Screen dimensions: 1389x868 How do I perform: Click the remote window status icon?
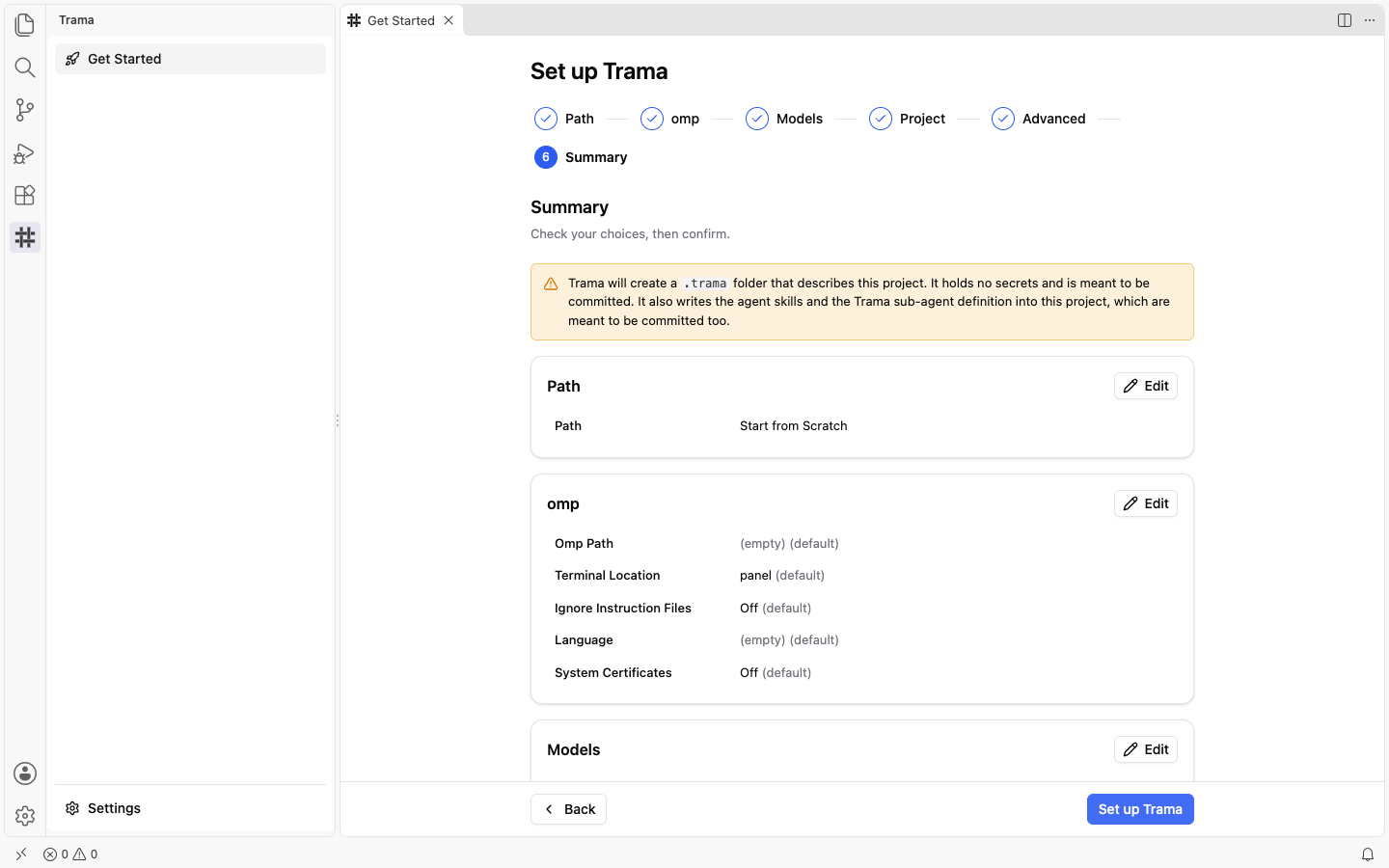tap(21, 854)
